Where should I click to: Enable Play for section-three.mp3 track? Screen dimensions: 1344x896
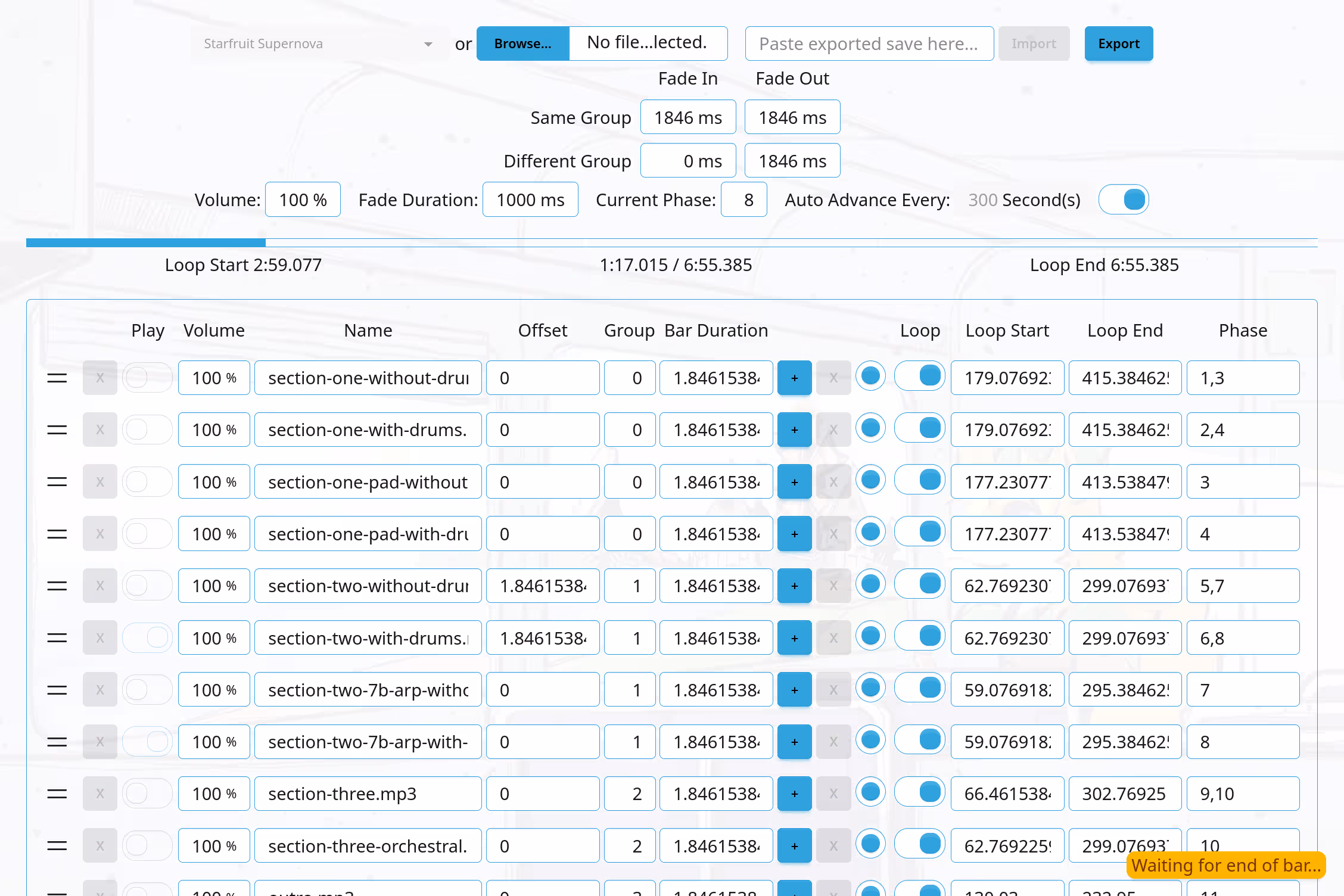coord(147,794)
